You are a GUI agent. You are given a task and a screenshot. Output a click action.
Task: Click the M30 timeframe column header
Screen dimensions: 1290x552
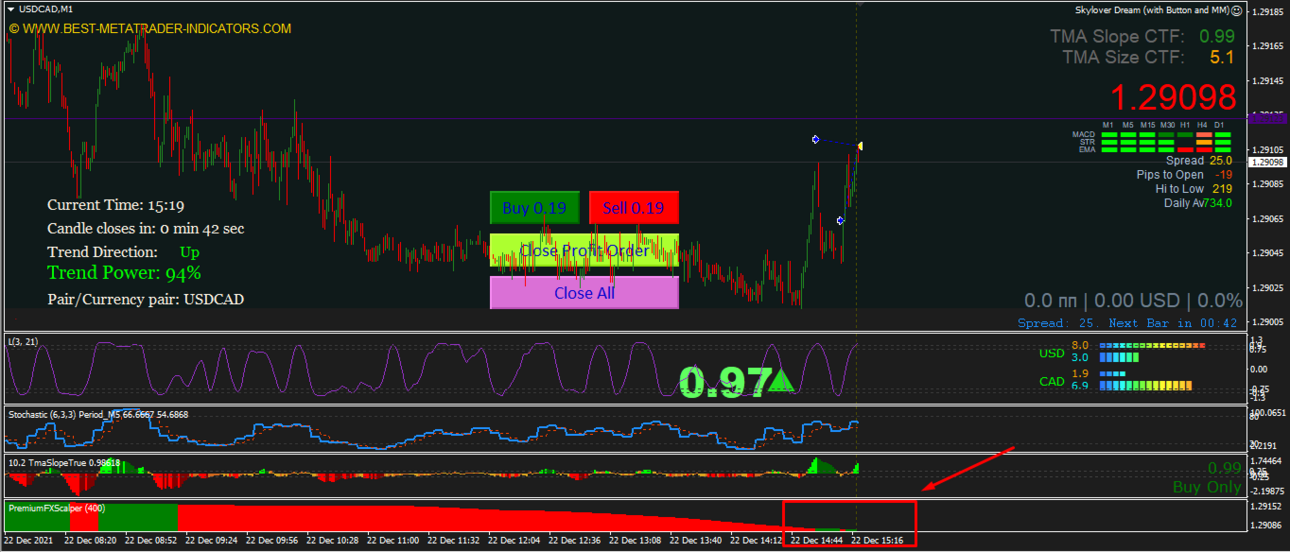[x=1167, y=125]
